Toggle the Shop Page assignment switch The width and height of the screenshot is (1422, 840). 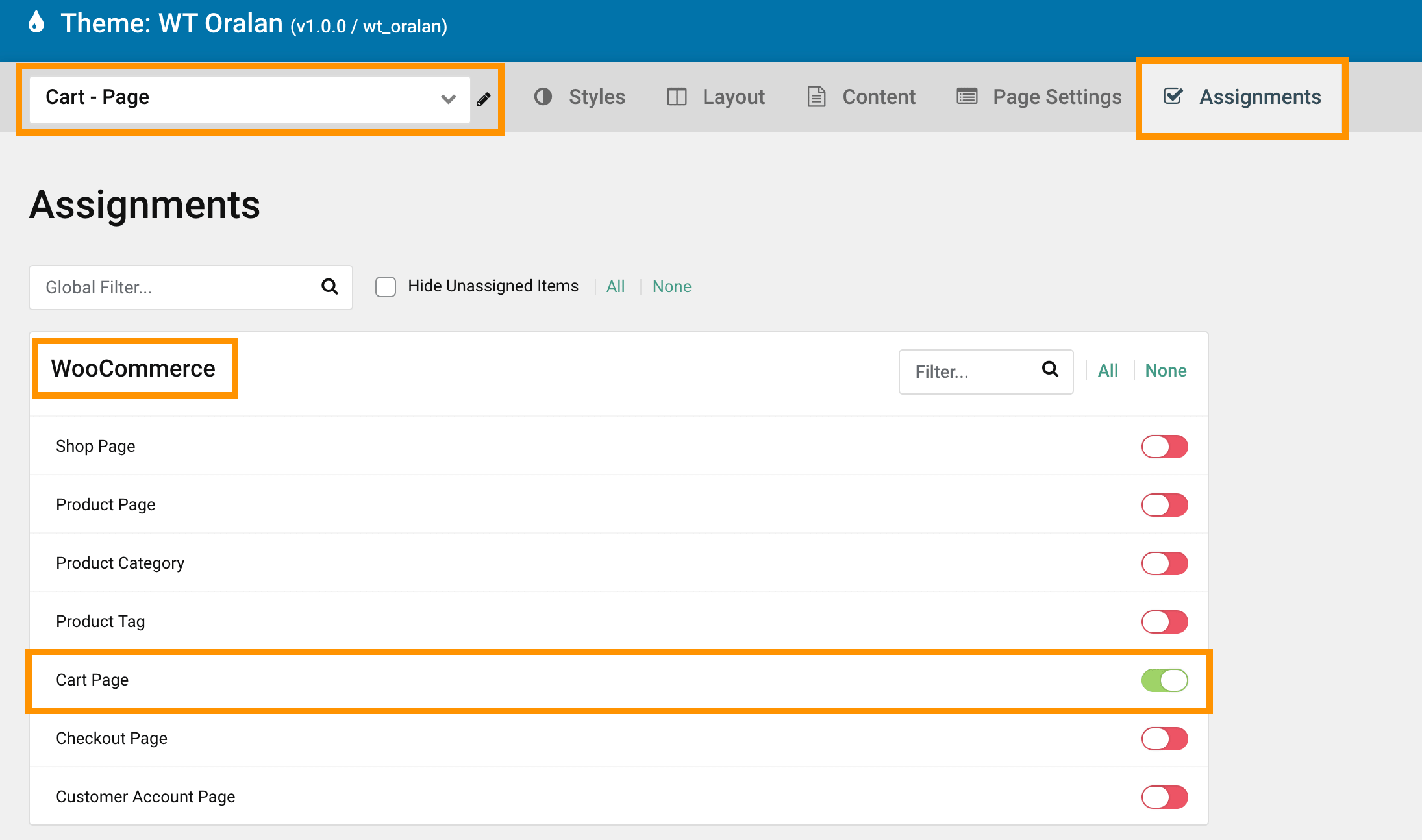pyautogui.click(x=1165, y=447)
